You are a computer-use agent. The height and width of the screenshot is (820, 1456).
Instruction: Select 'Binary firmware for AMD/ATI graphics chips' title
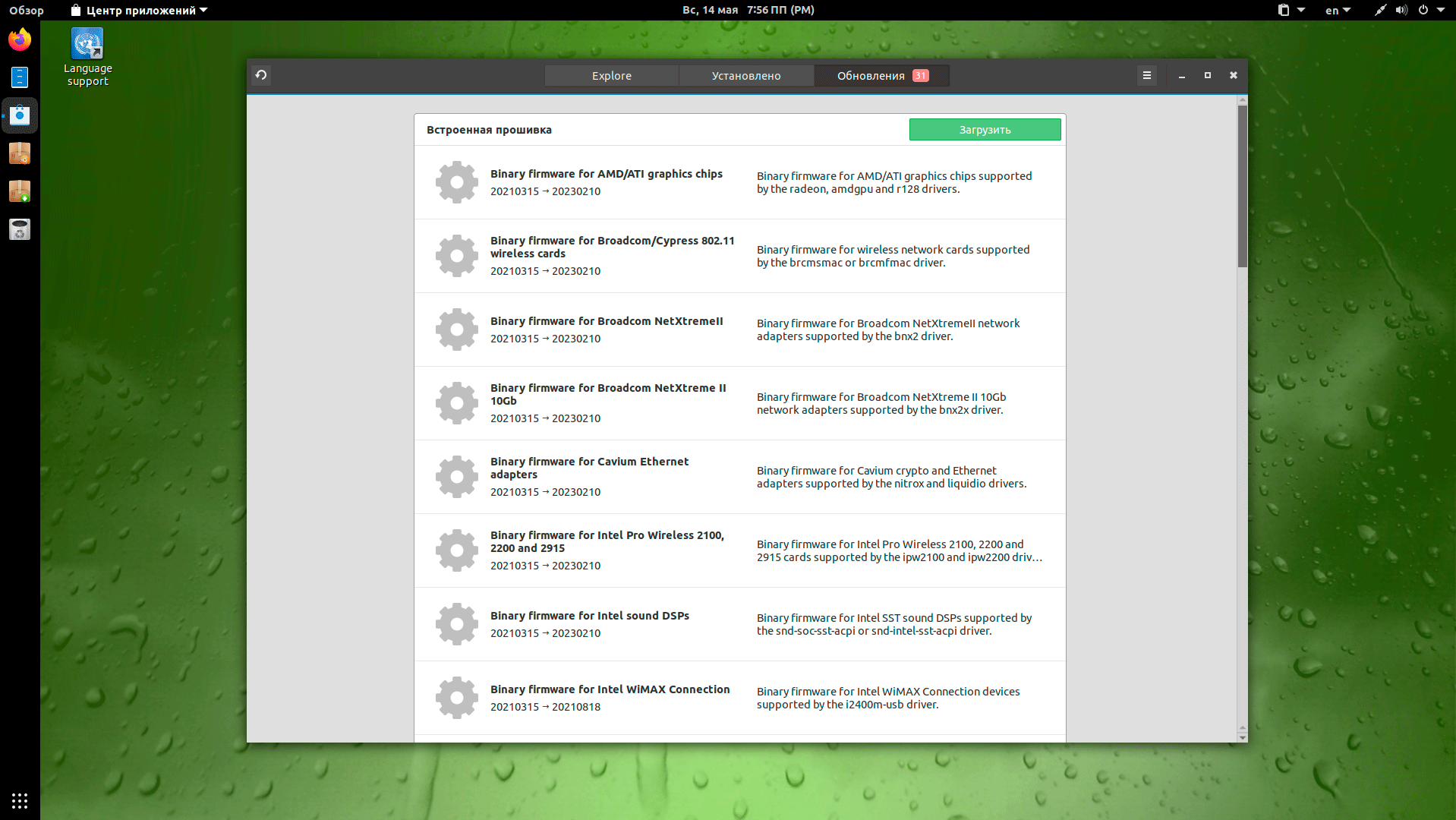pos(607,174)
